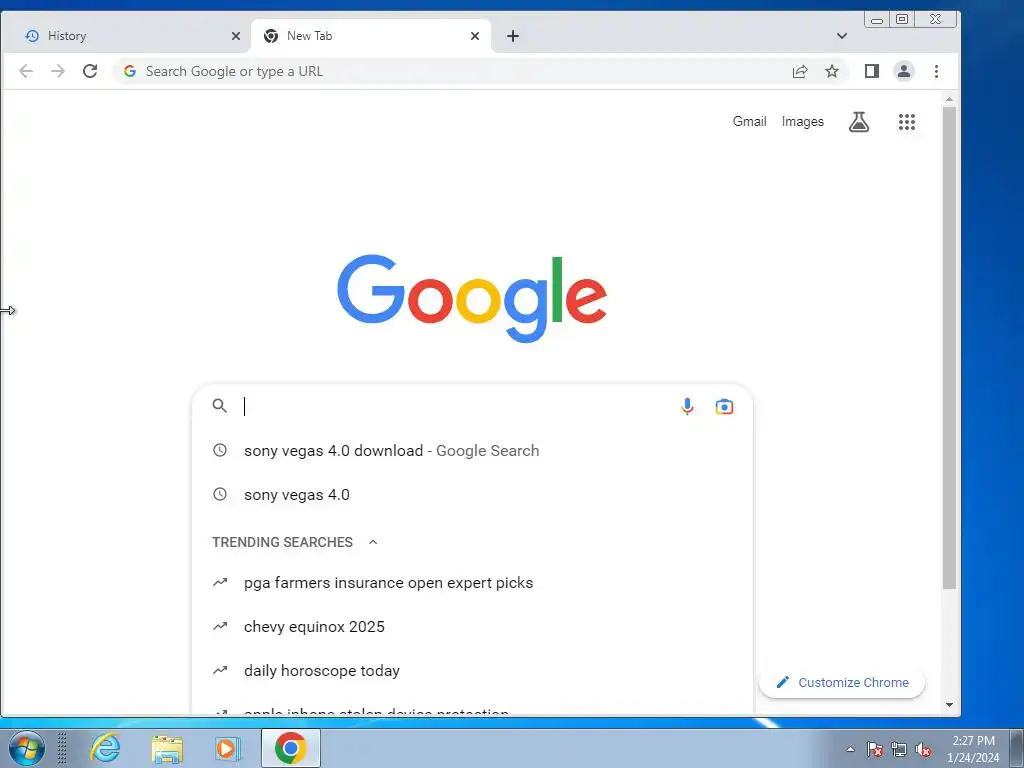
Task: Open a new tab with plus button
Action: click(513, 36)
